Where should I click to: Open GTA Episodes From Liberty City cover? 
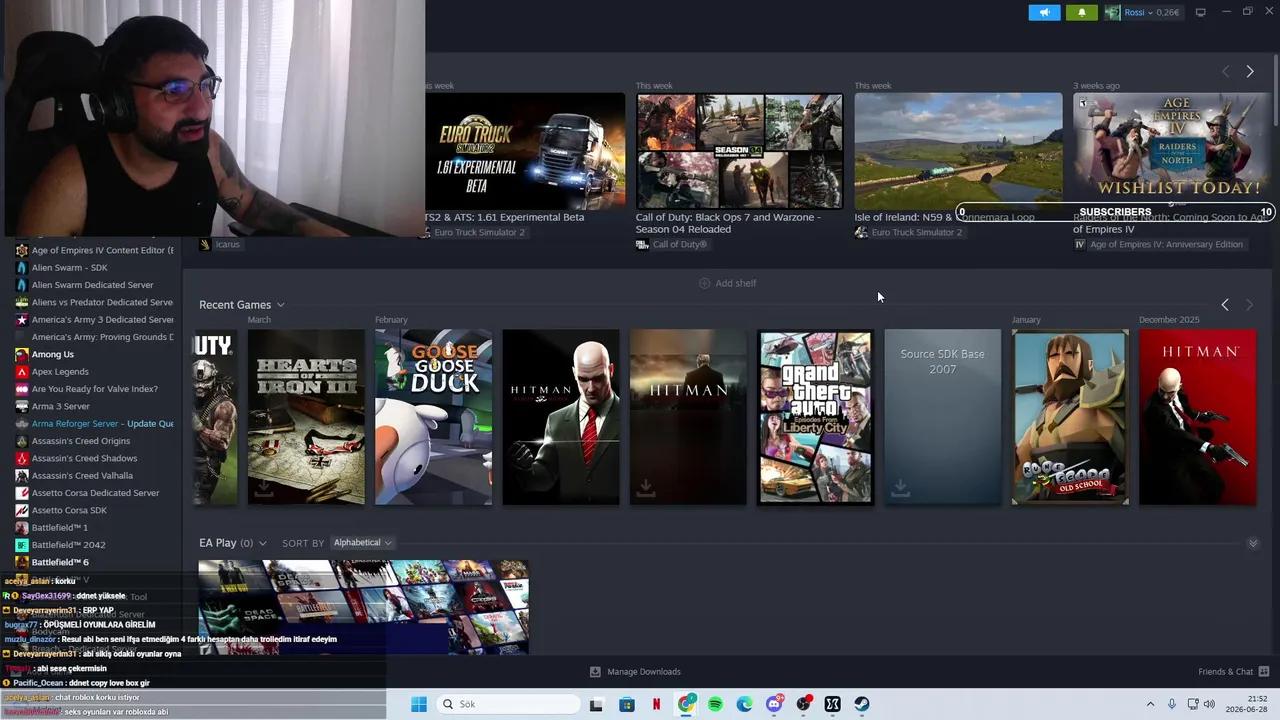(815, 417)
